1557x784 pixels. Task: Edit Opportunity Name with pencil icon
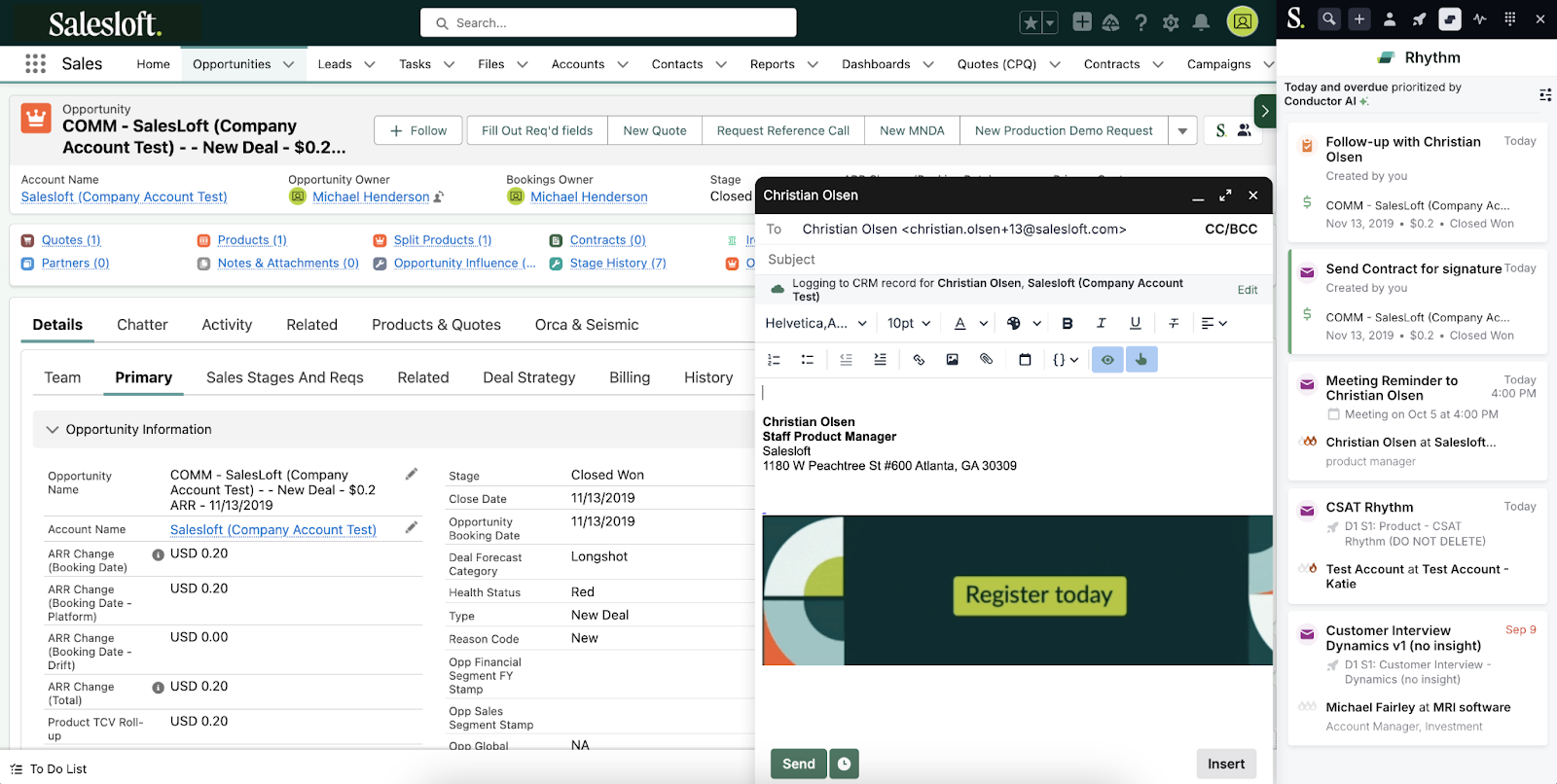click(x=412, y=474)
